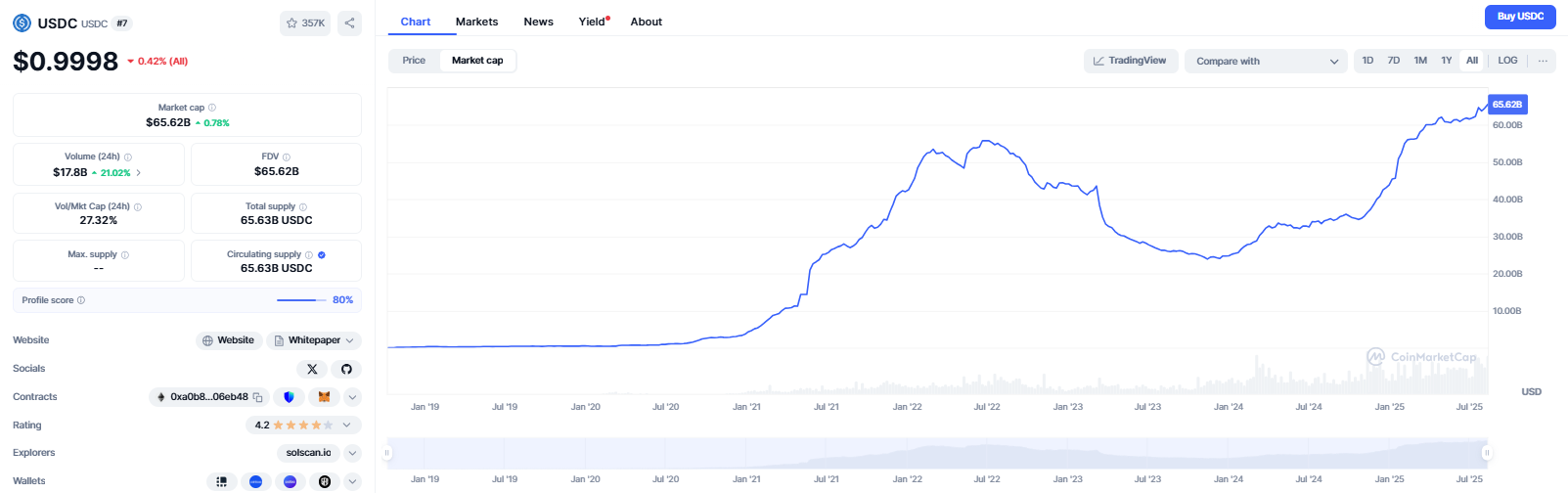Select 1M time range
The height and width of the screenshot is (493, 1568).
coord(1420,61)
